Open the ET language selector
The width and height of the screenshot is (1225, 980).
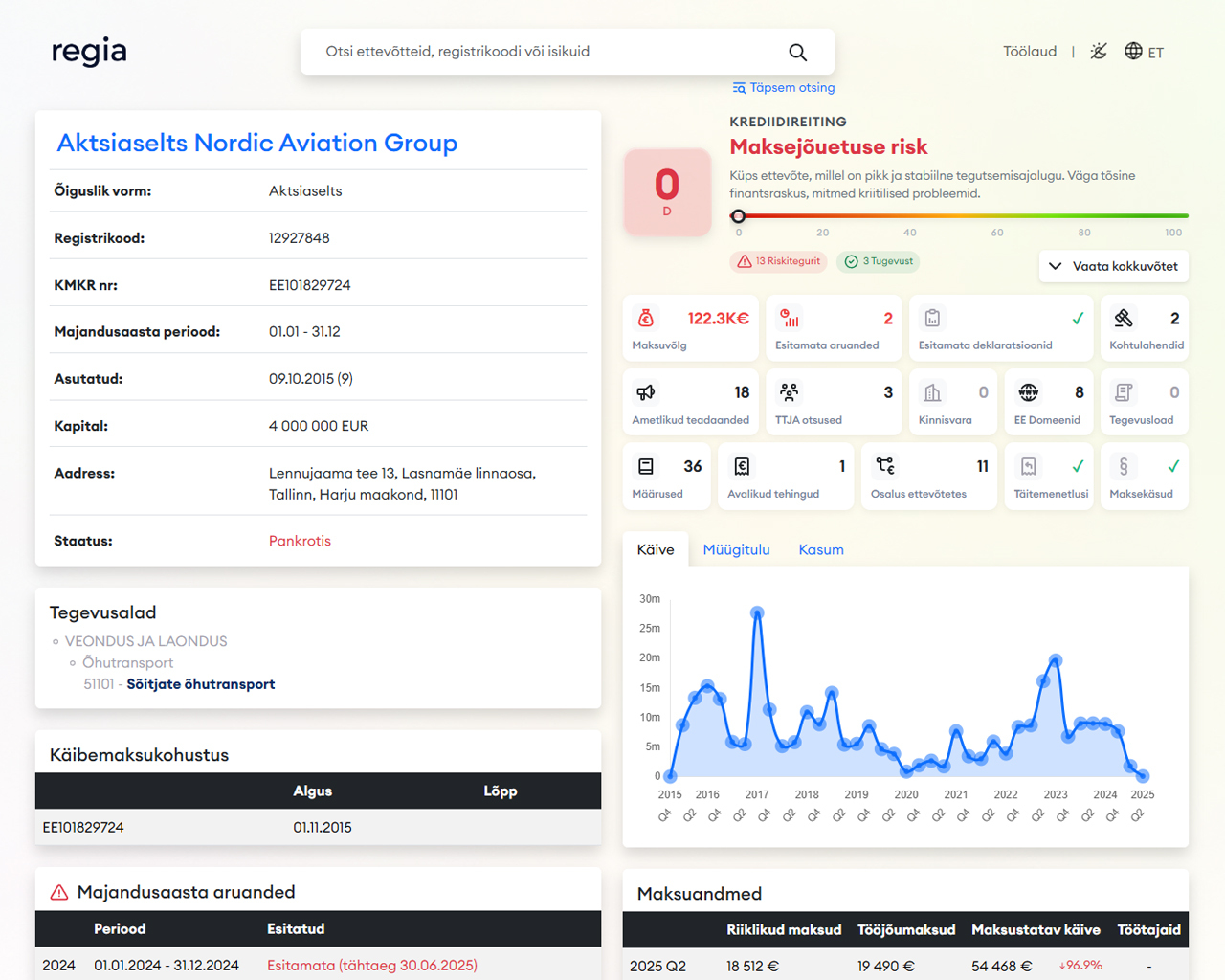pyautogui.click(x=1144, y=52)
